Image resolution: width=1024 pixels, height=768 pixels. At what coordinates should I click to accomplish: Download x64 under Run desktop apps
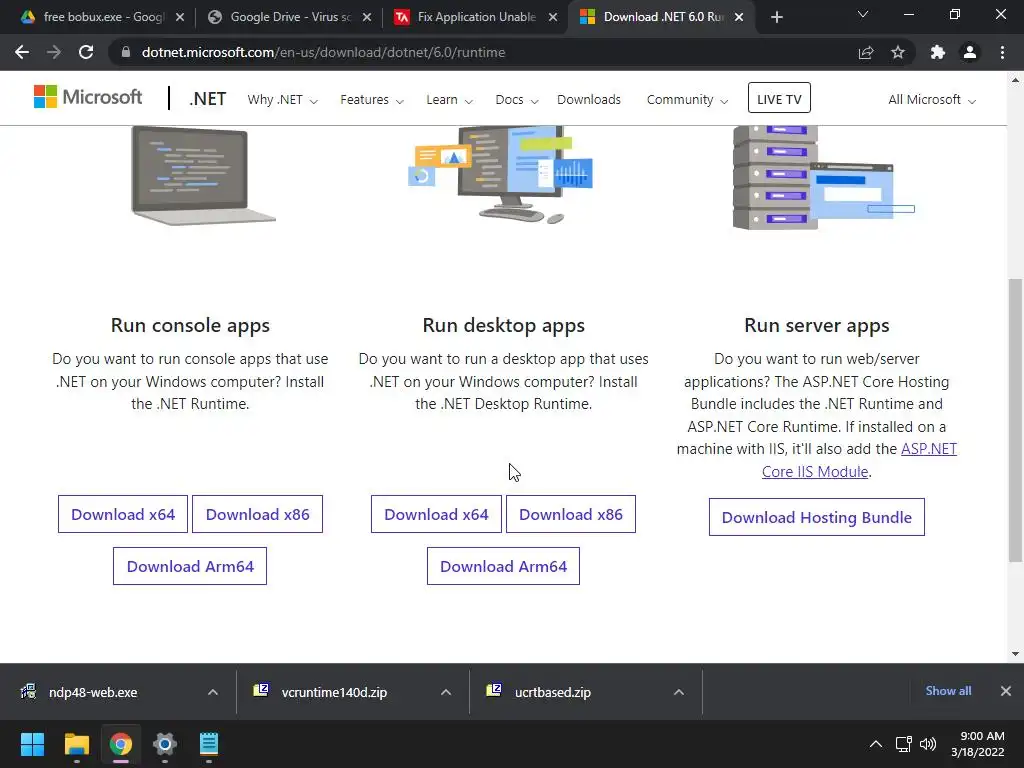click(436, 514)
